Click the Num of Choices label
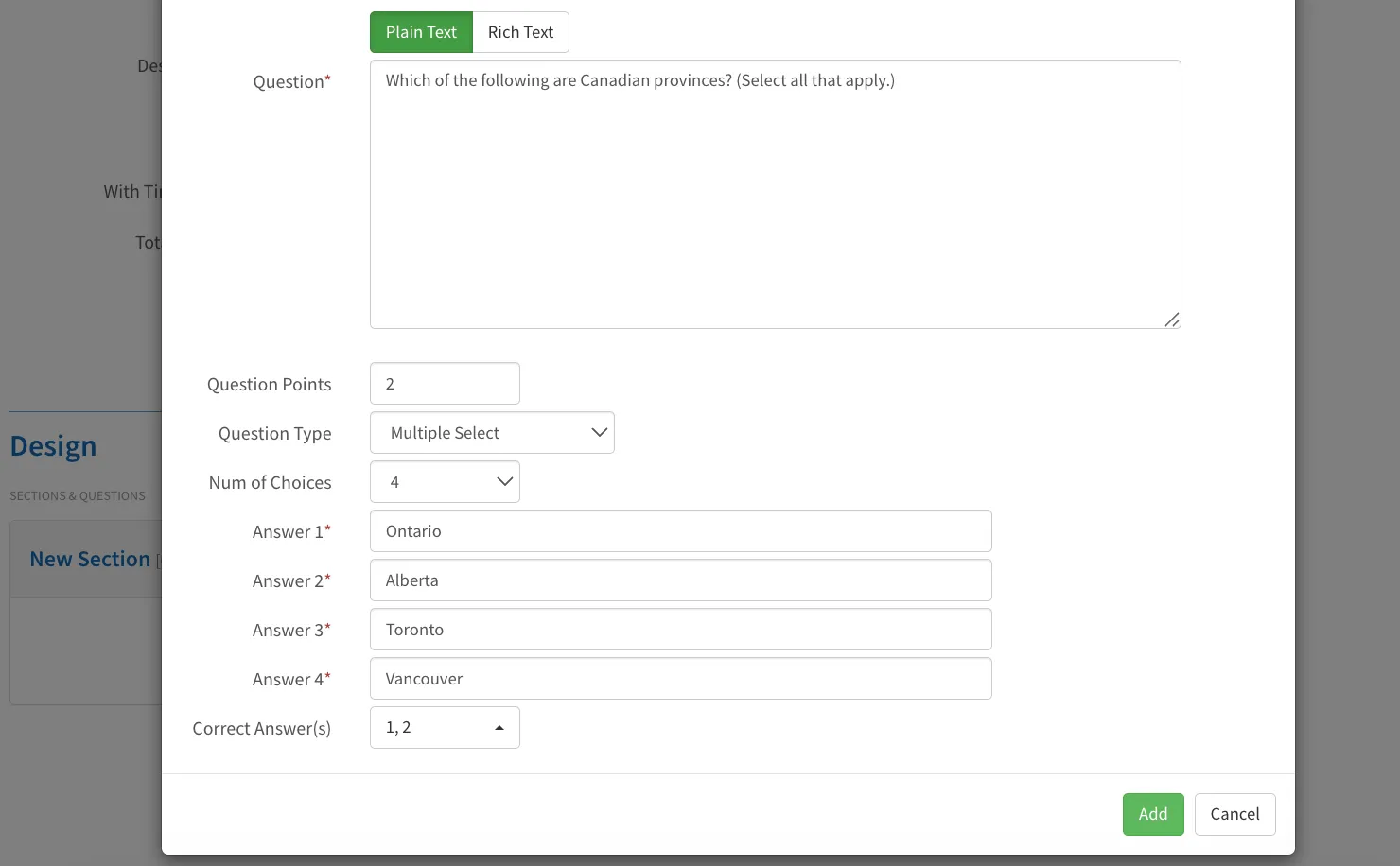This screenshot has height=866, width=1400. (270, 483)
